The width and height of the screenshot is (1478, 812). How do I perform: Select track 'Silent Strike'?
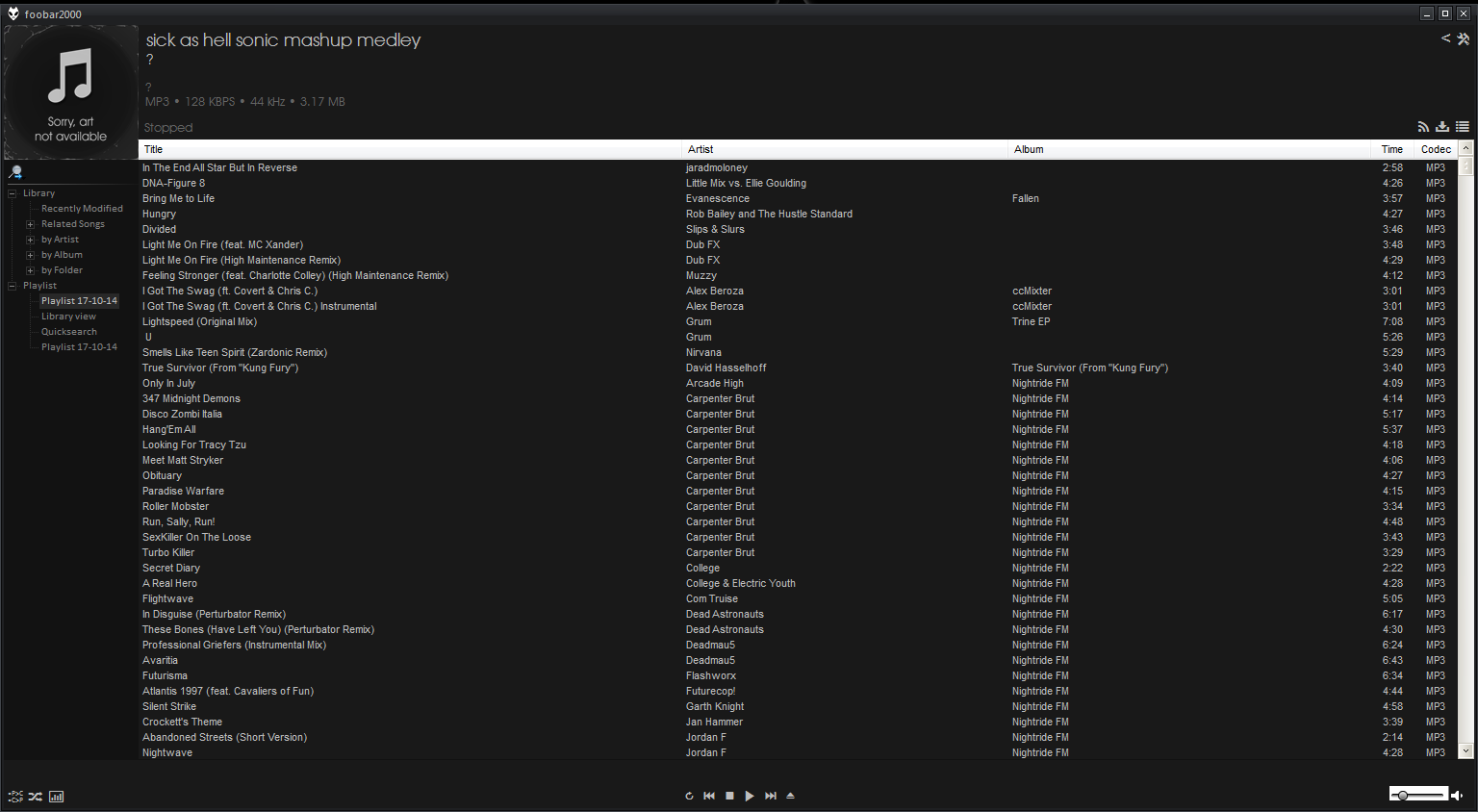[x=169, y=706]
